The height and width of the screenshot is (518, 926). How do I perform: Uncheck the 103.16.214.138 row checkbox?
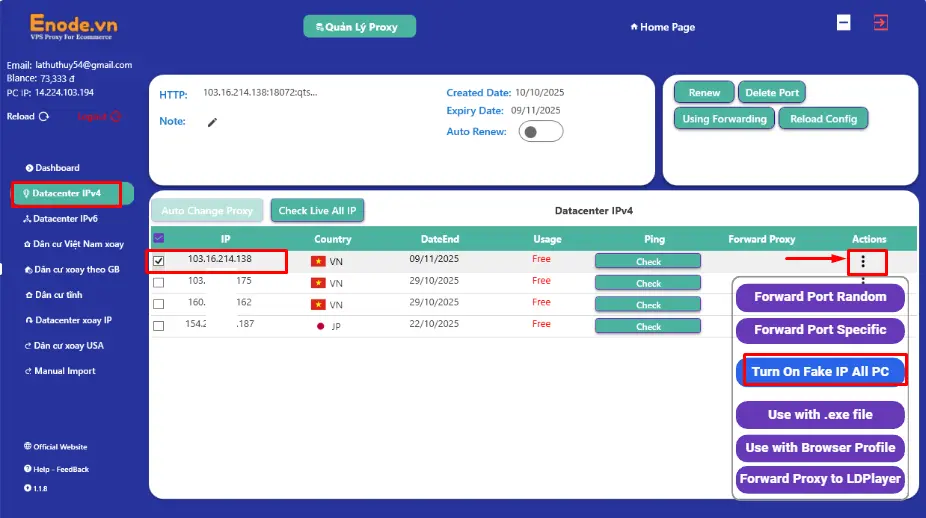[x=158, y=261]
